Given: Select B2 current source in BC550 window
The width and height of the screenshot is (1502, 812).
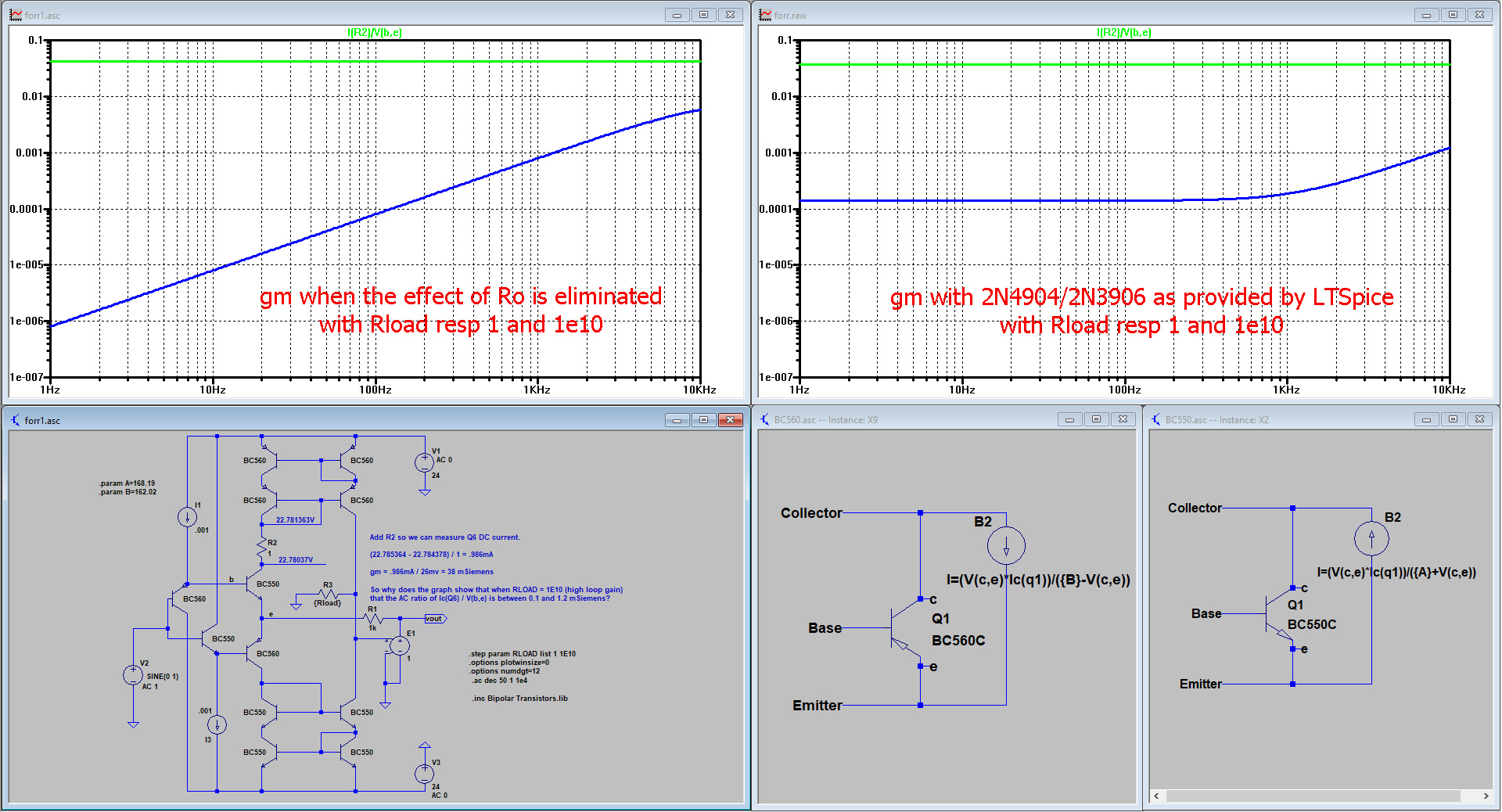Looking at the screenshot, I should coord(1371,538).
